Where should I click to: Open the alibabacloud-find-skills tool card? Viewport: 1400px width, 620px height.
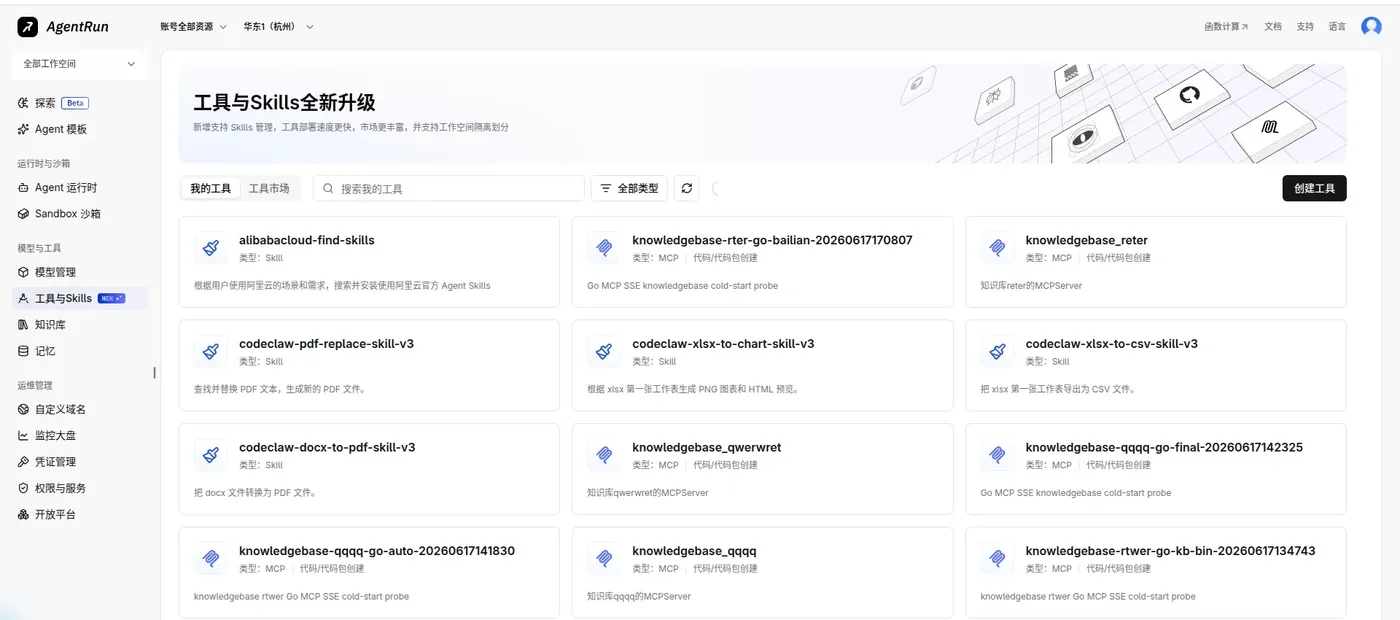[369, 264]
